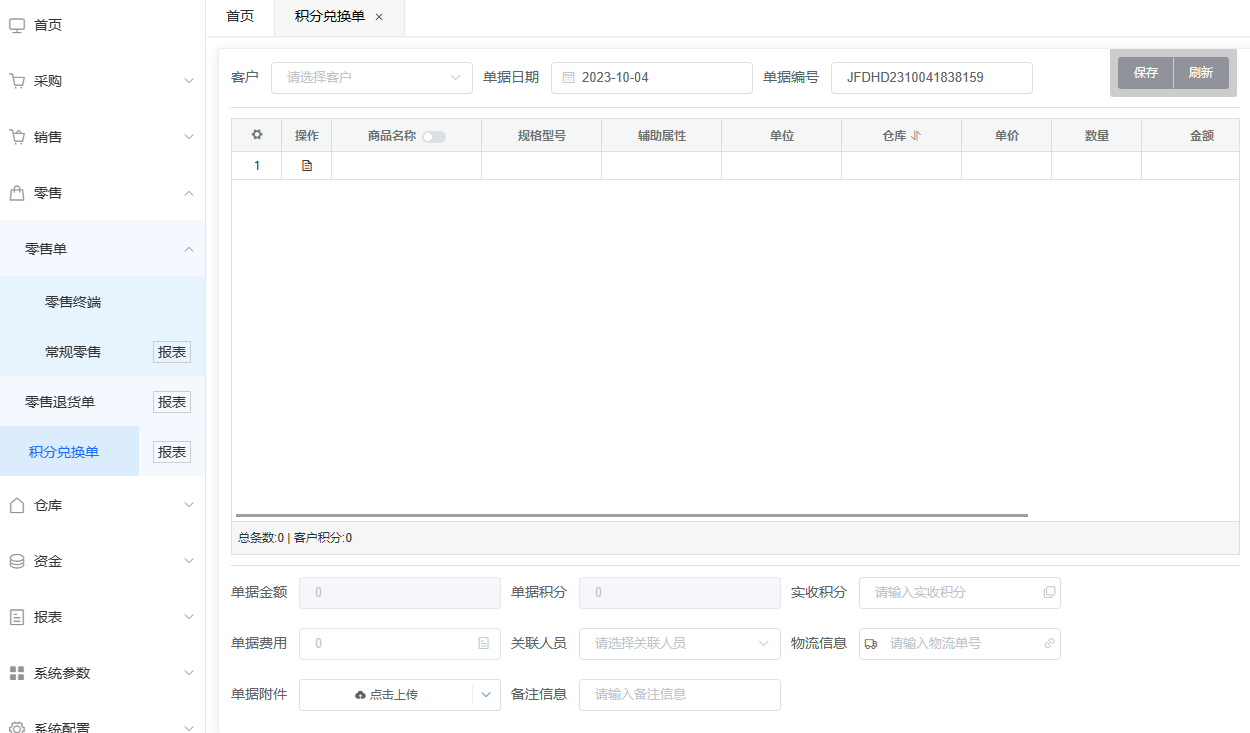Click the 备注信息 input field

679,694
